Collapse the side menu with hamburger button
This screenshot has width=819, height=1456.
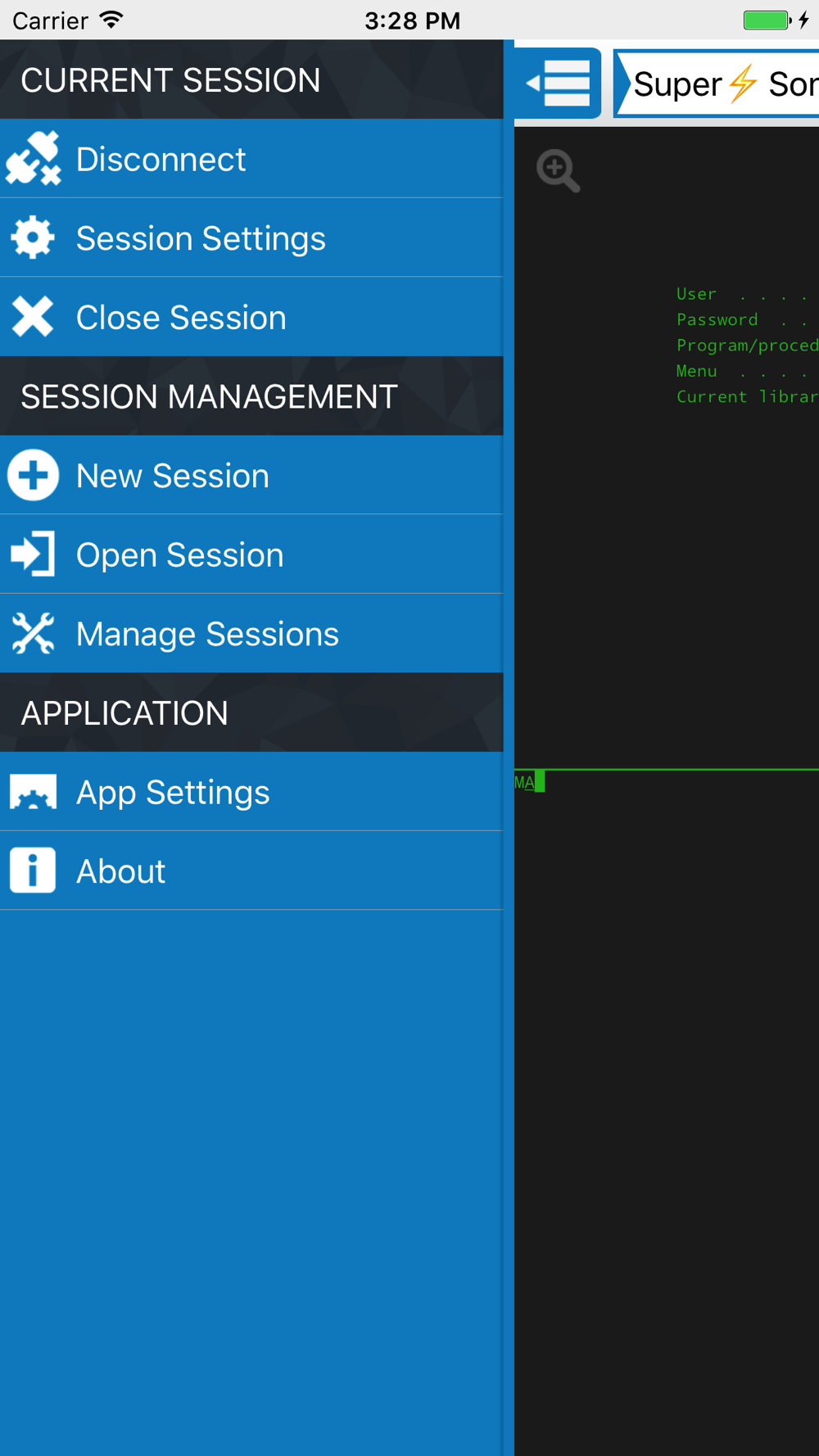point(558,83)
